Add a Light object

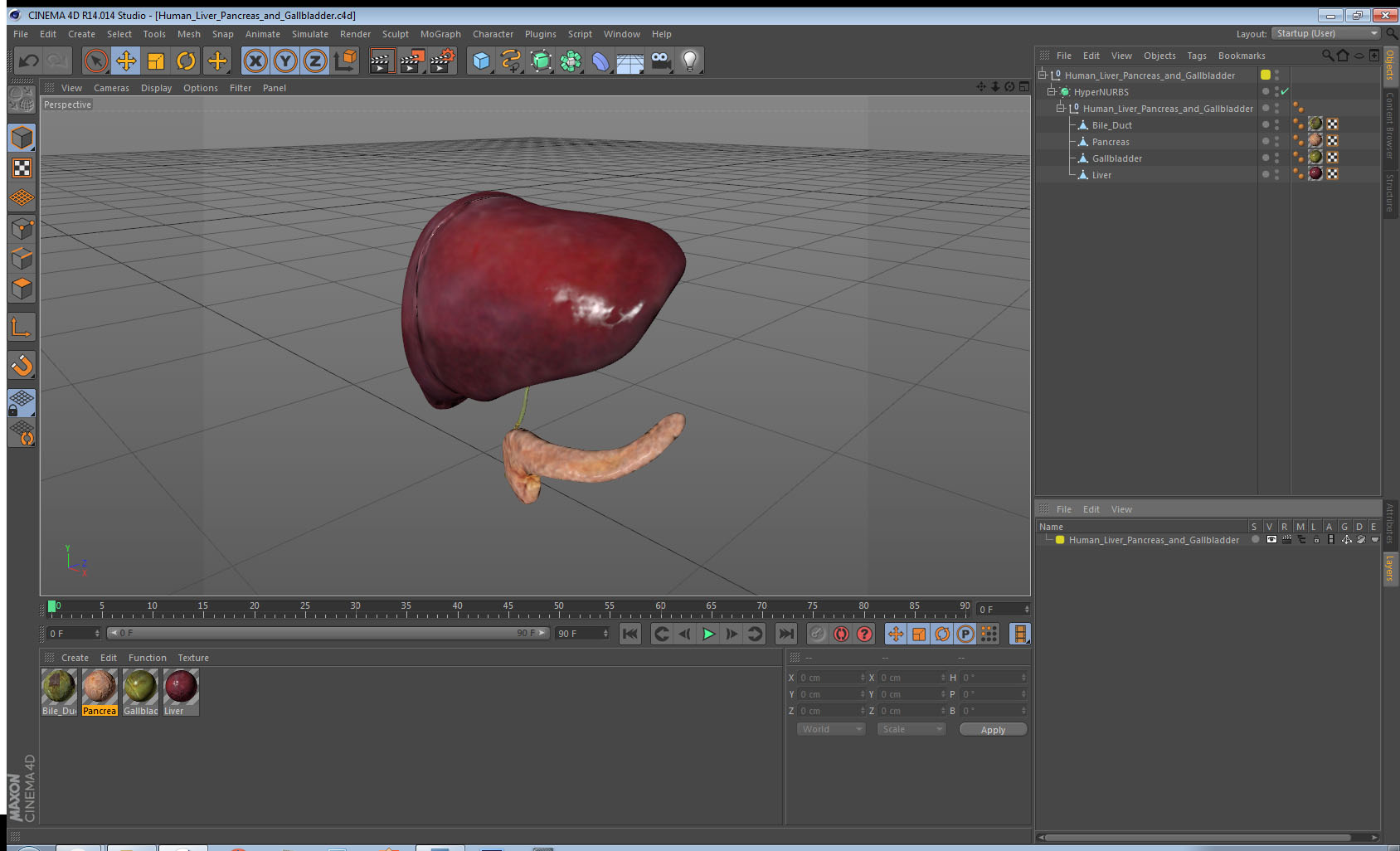(x=690, y=61)
